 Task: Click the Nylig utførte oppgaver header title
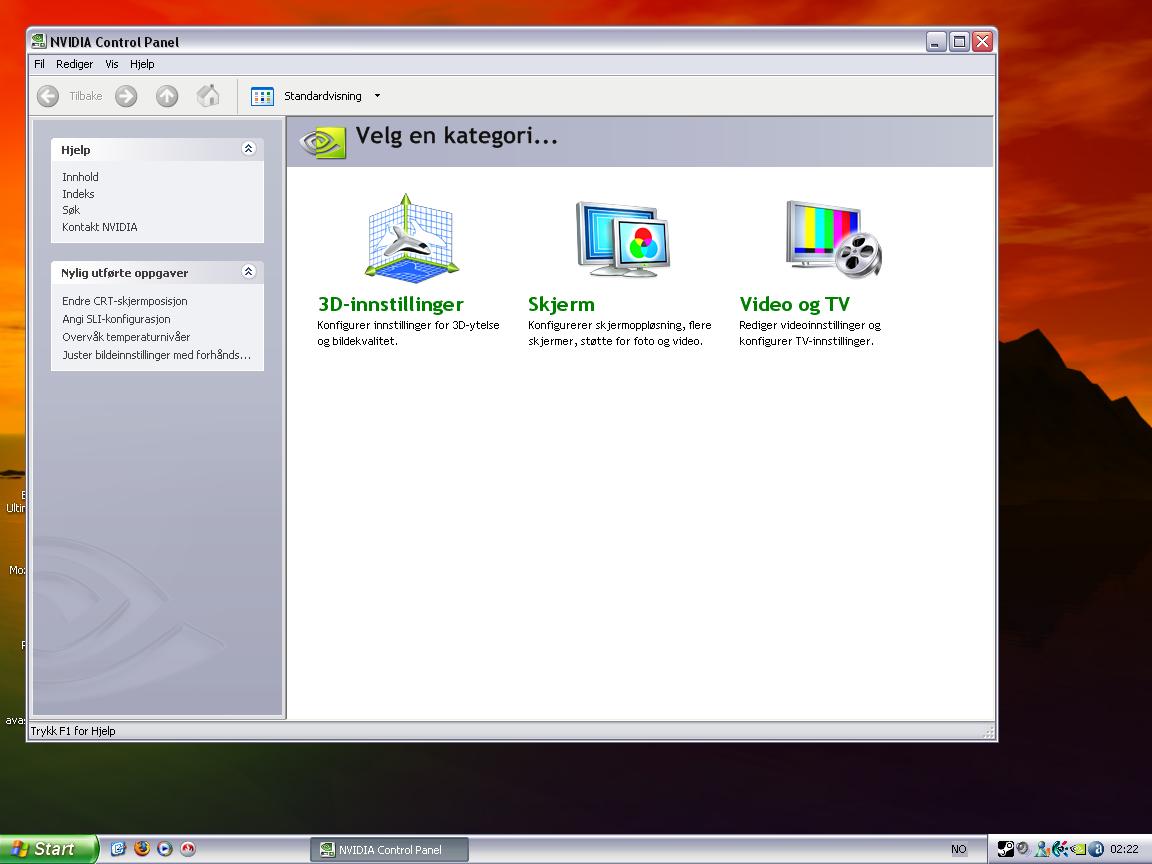(124, 273)
